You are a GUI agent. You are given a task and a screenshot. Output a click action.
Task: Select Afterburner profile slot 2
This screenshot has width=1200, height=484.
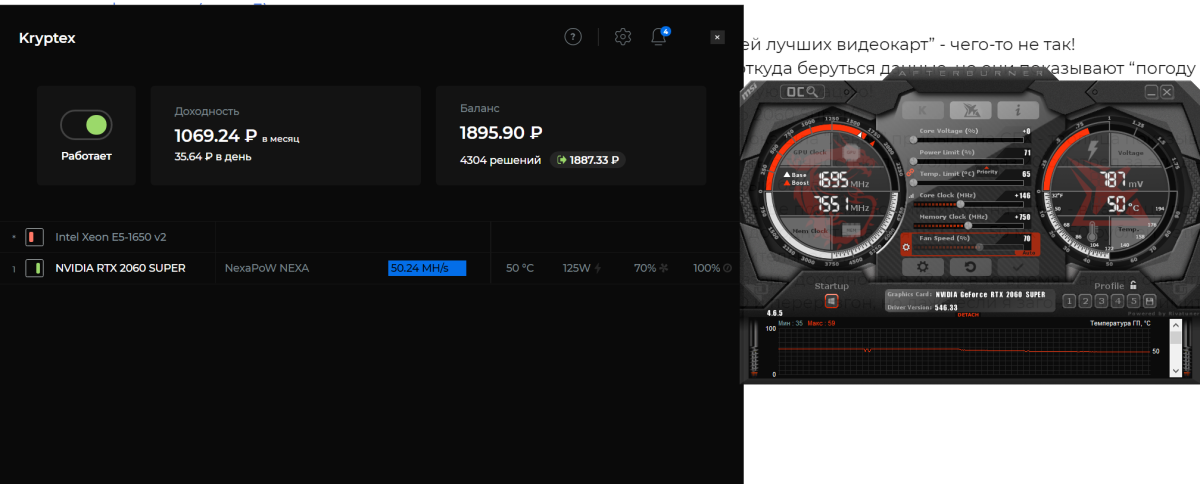pyautogui.click(x=1085, y=301)
